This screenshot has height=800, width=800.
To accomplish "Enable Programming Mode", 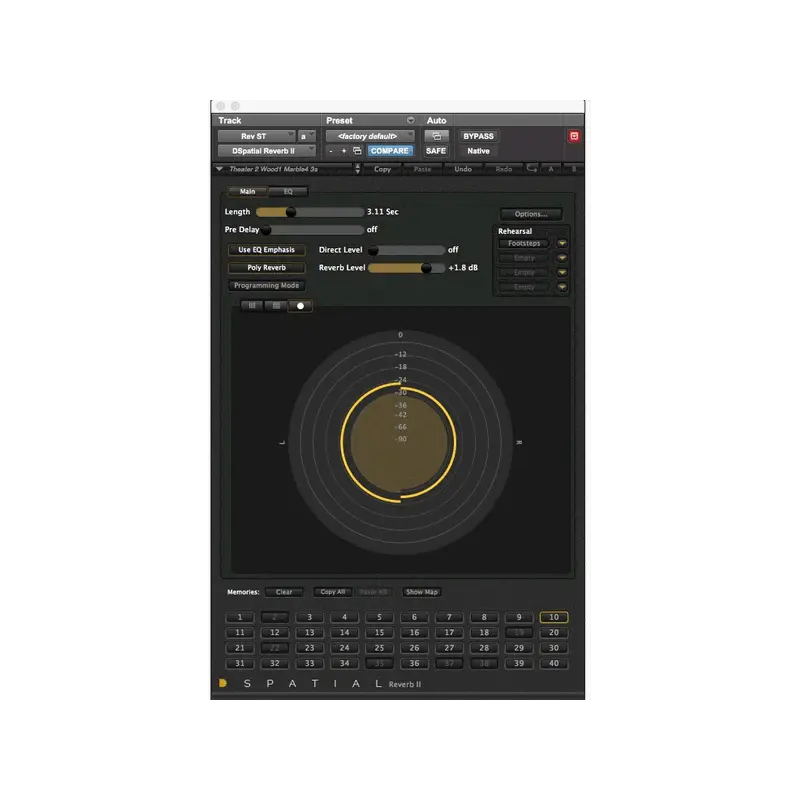I will click(266, 285).
